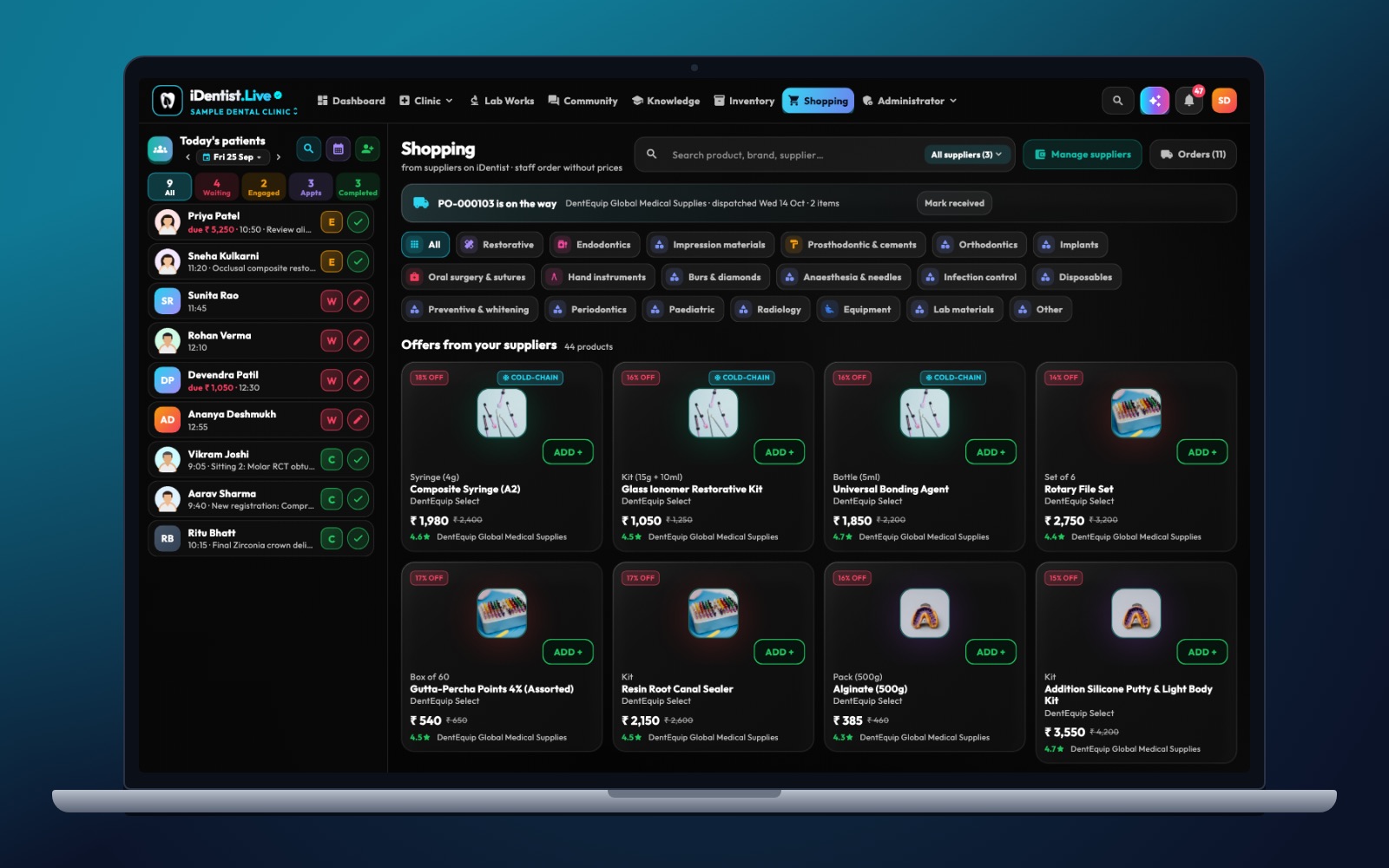Click the pencil icon for Sunita Rao

(x=358, y=301)
